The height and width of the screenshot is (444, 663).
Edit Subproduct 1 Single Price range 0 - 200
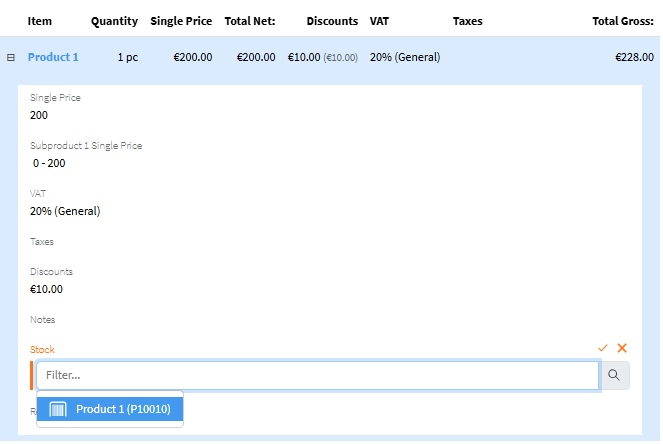(x=49, y=163)
